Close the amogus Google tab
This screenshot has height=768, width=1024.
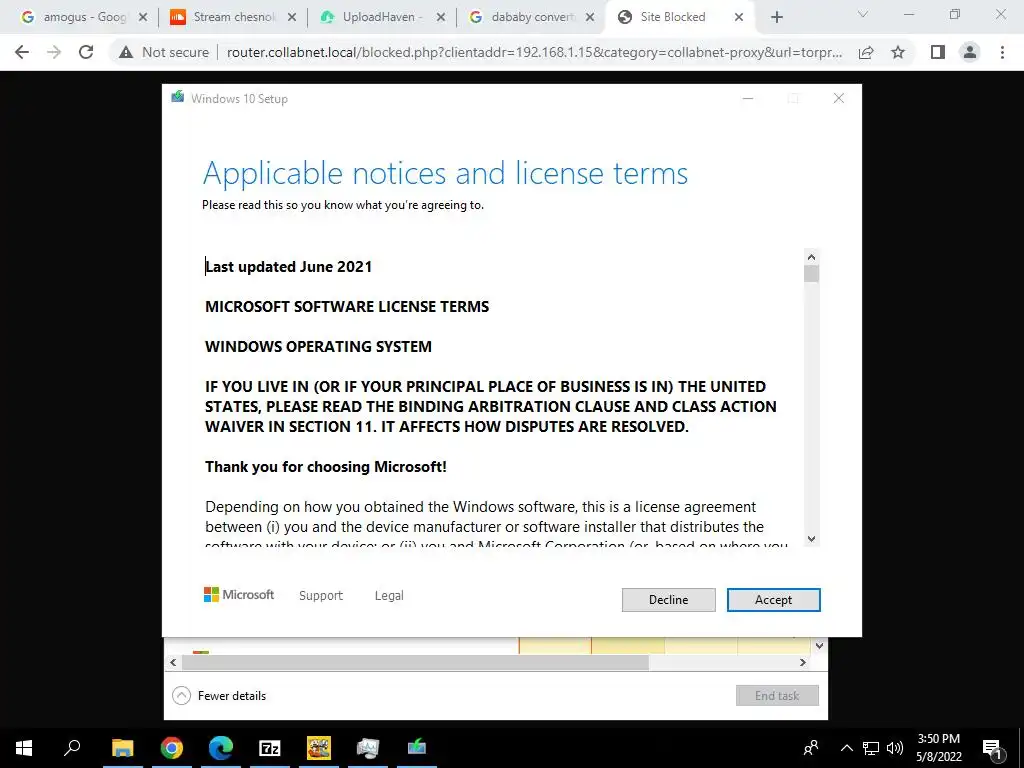(x=143, y=18)
